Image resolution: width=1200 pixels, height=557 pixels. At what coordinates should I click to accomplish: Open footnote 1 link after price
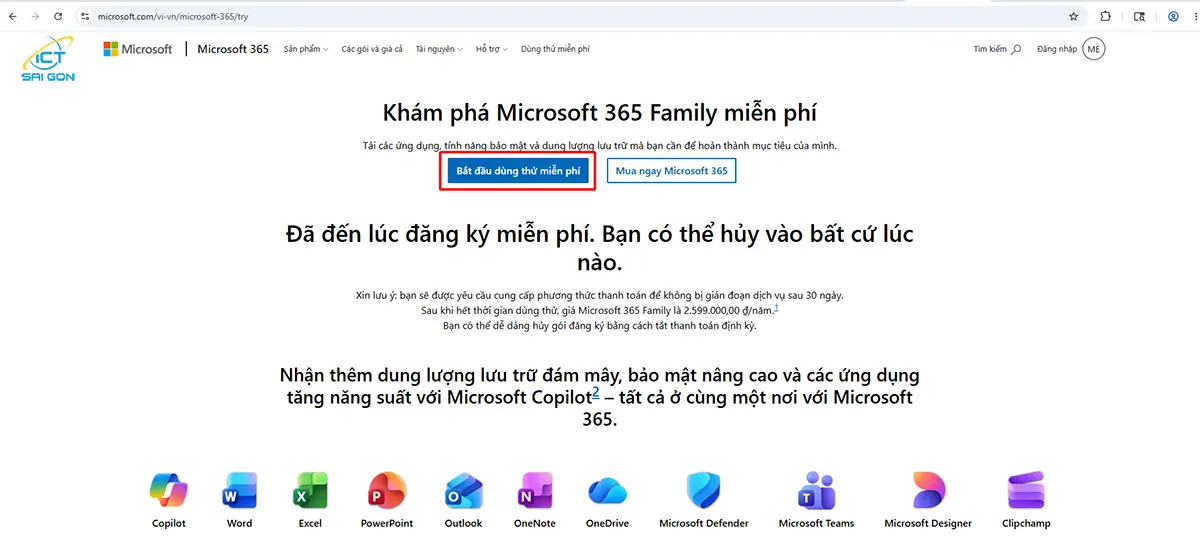pyautogui.click(x=776, y=308)
